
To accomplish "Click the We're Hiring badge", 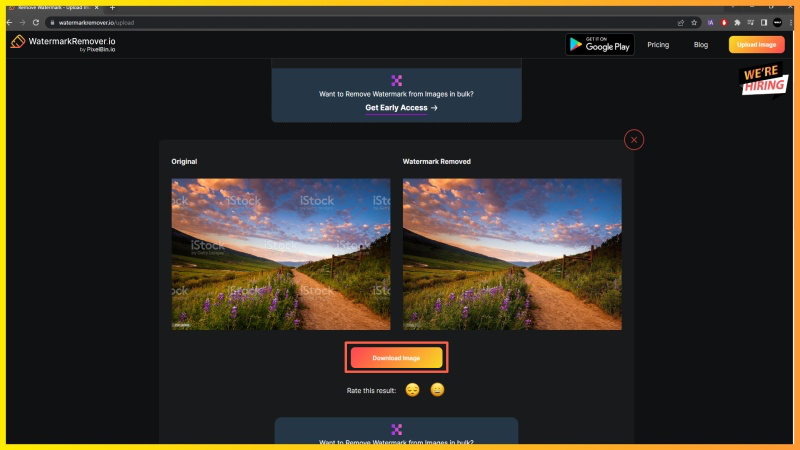I will coord(764,80).
